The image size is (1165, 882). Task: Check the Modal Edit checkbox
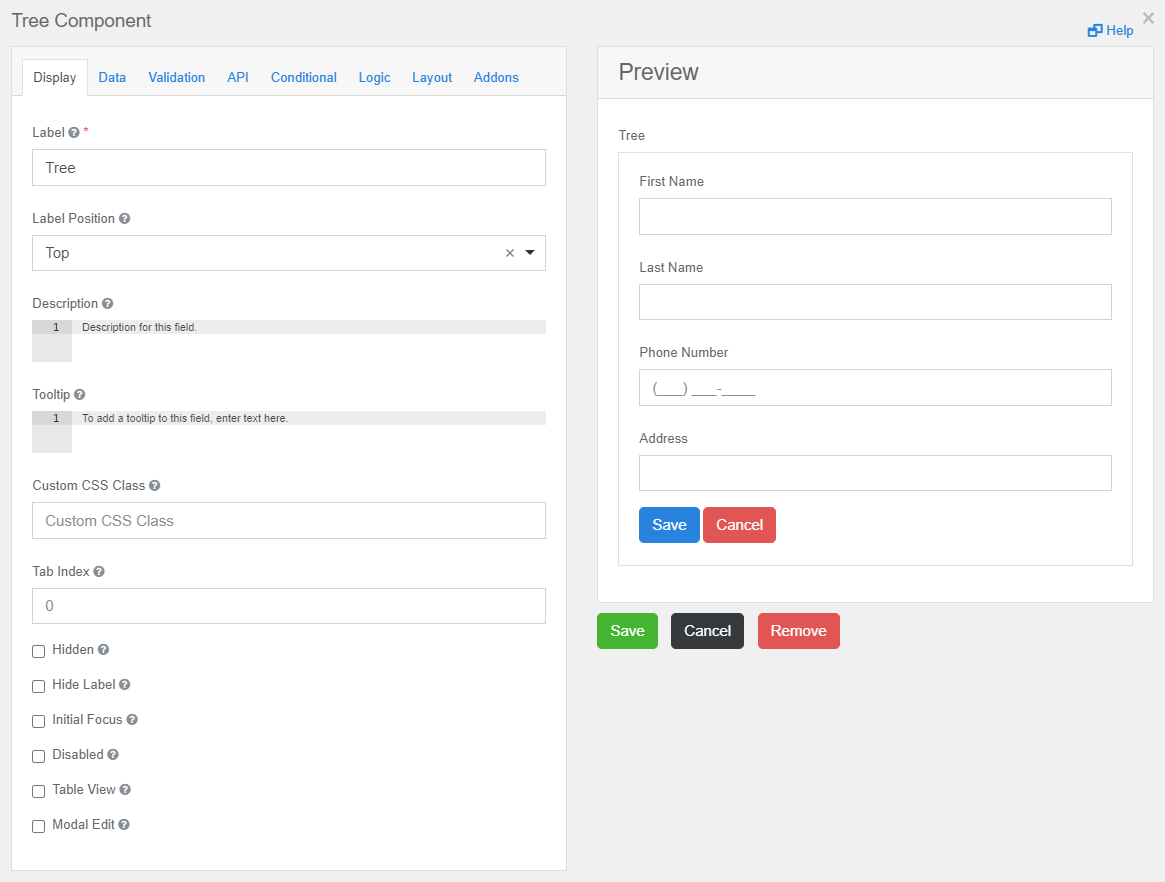click(x=39, y=826)
